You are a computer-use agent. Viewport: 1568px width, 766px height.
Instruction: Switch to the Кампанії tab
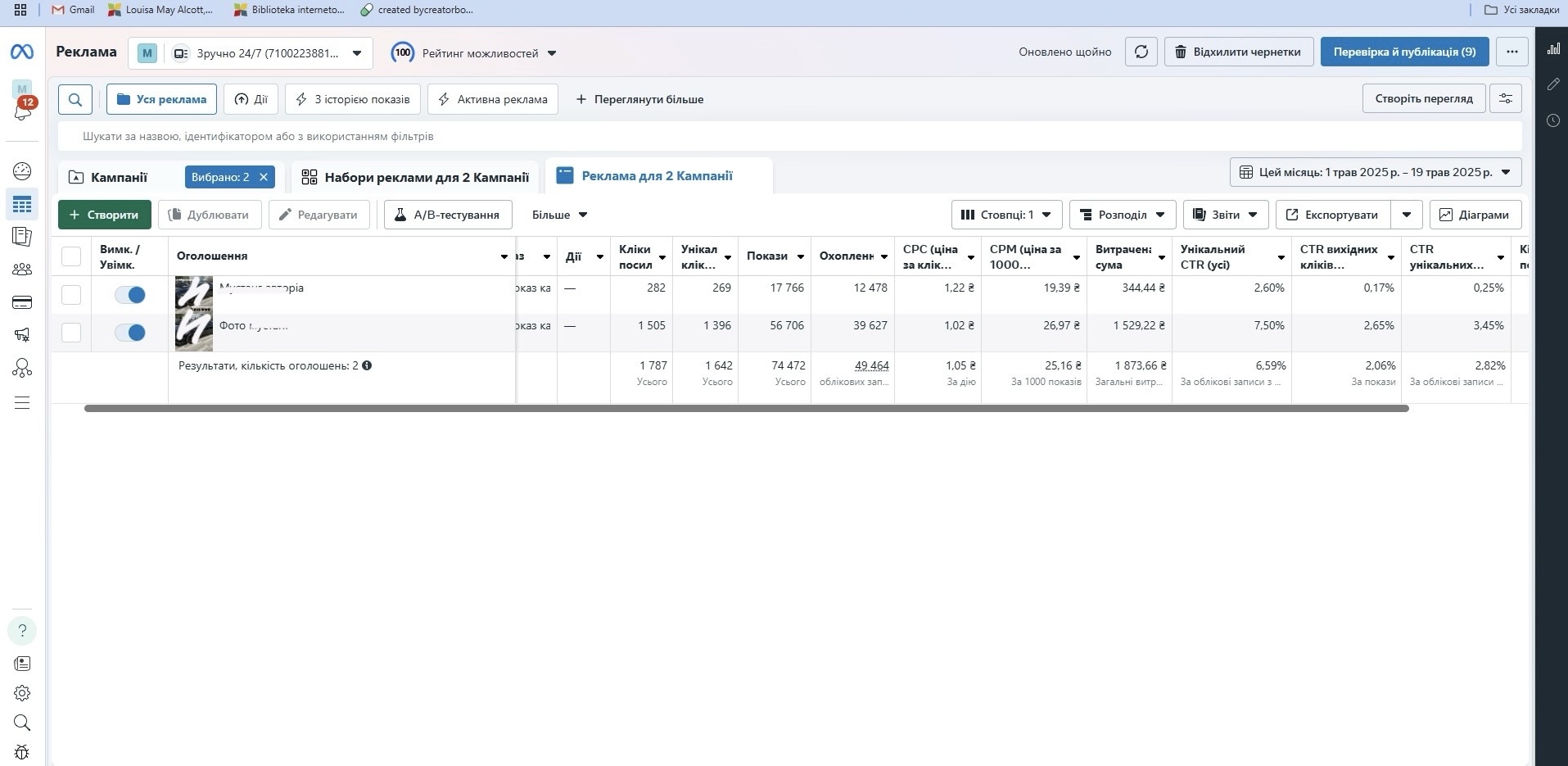tap(120, 177)
